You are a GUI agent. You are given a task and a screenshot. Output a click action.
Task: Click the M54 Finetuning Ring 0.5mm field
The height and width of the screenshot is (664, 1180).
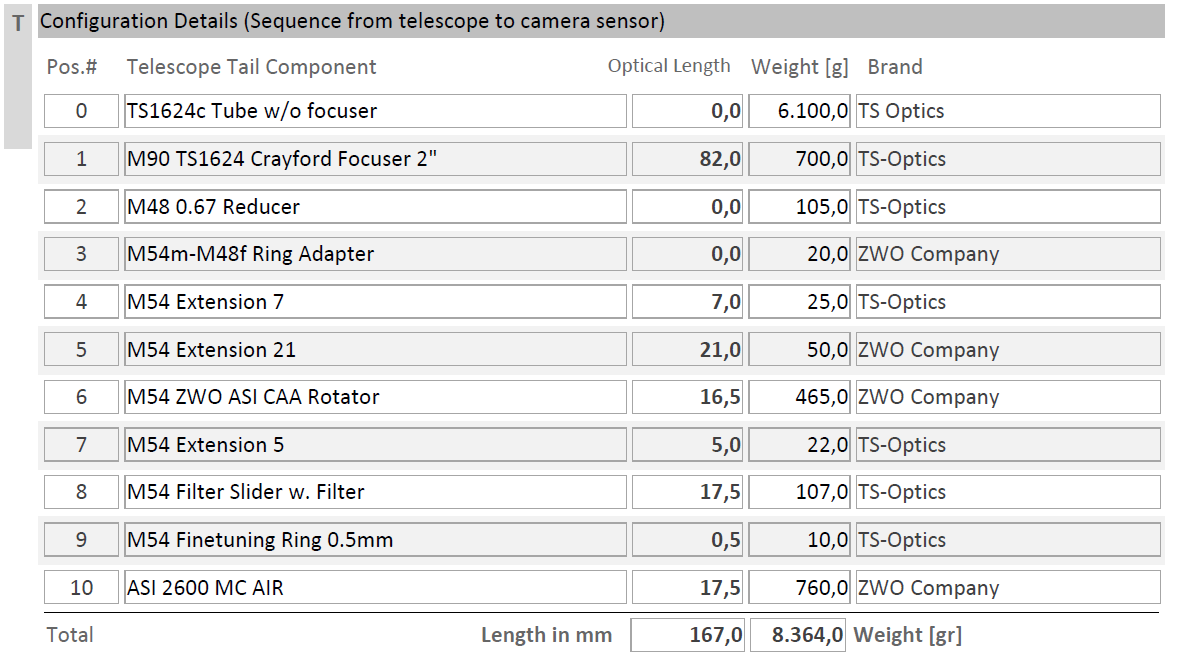(375, 540)
